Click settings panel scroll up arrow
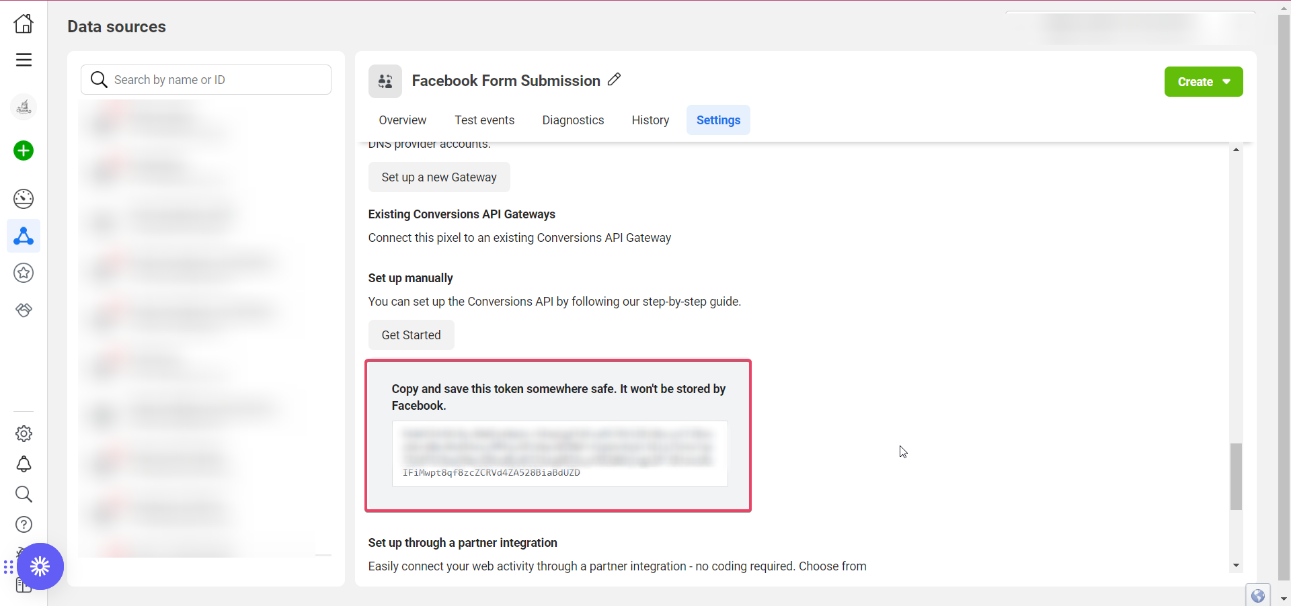Viewport: 1291px width, 606px height. [x=1236, y=150]
